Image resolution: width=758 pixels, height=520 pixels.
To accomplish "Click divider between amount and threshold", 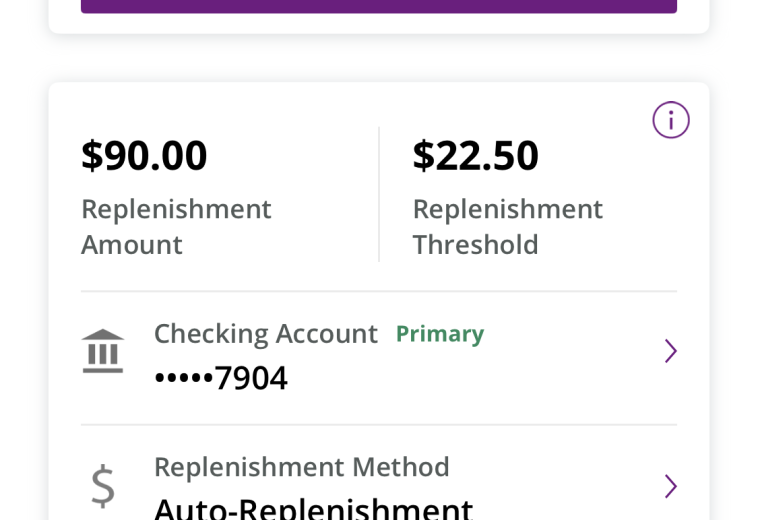I will click(379, 194).
